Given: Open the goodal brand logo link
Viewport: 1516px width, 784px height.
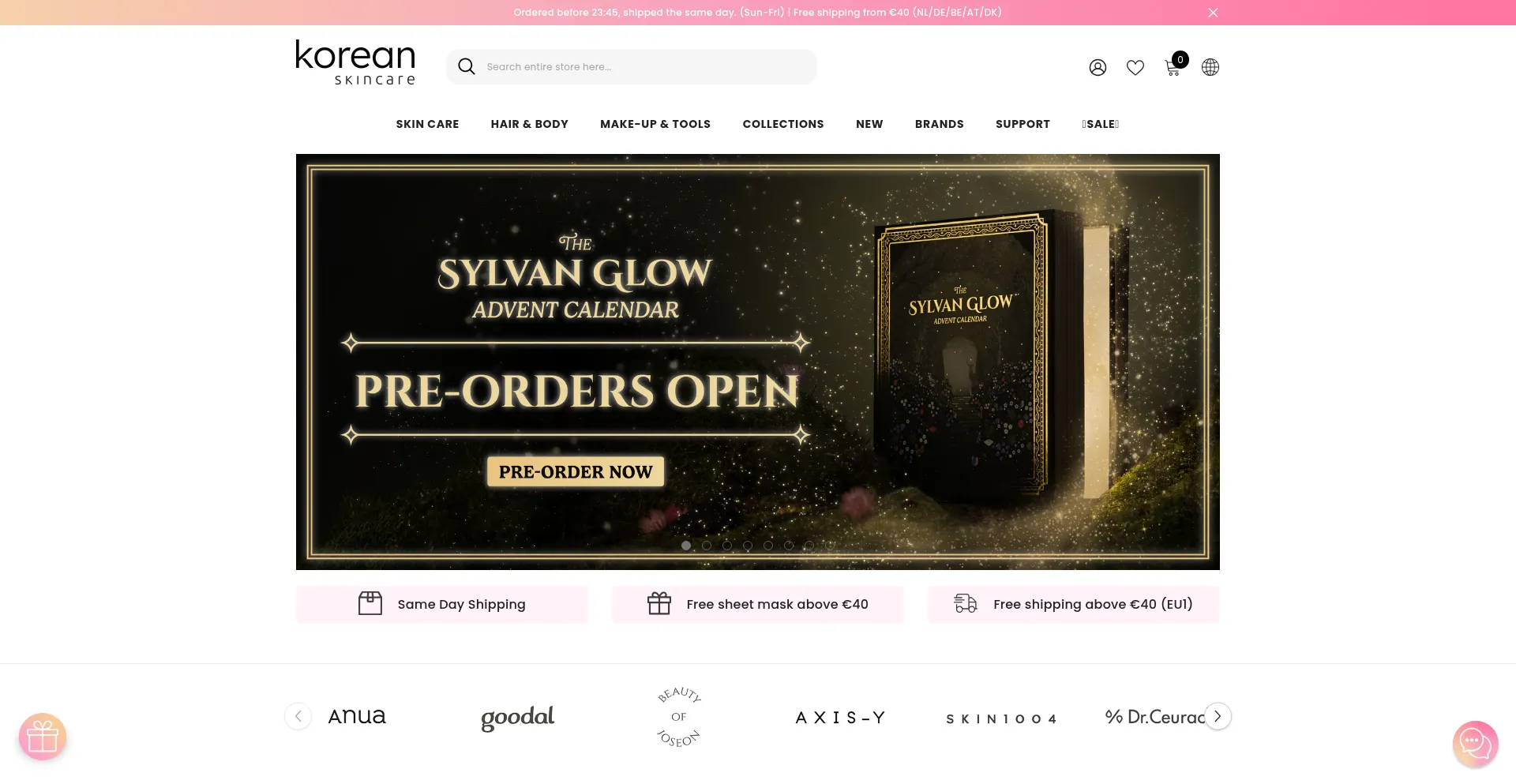Looking at the screenshot, I should tap(518, 718).
